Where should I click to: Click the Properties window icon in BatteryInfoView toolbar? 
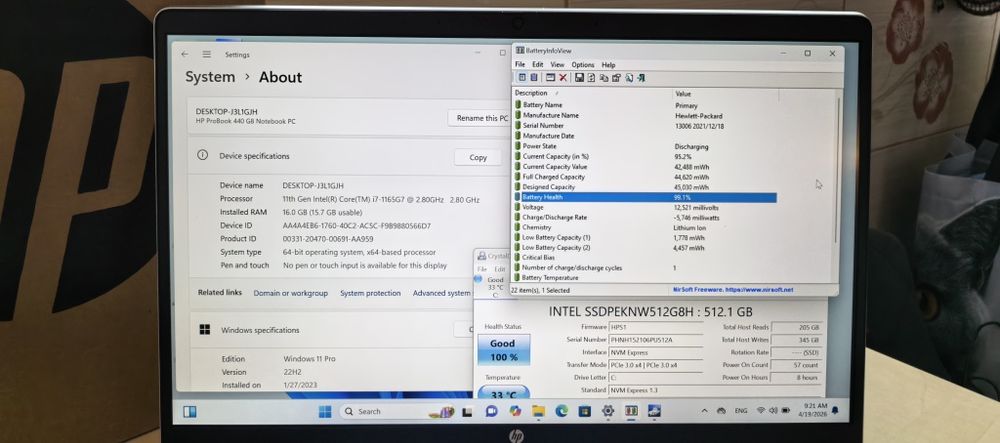pyautogui.click(x=550, y=77)
